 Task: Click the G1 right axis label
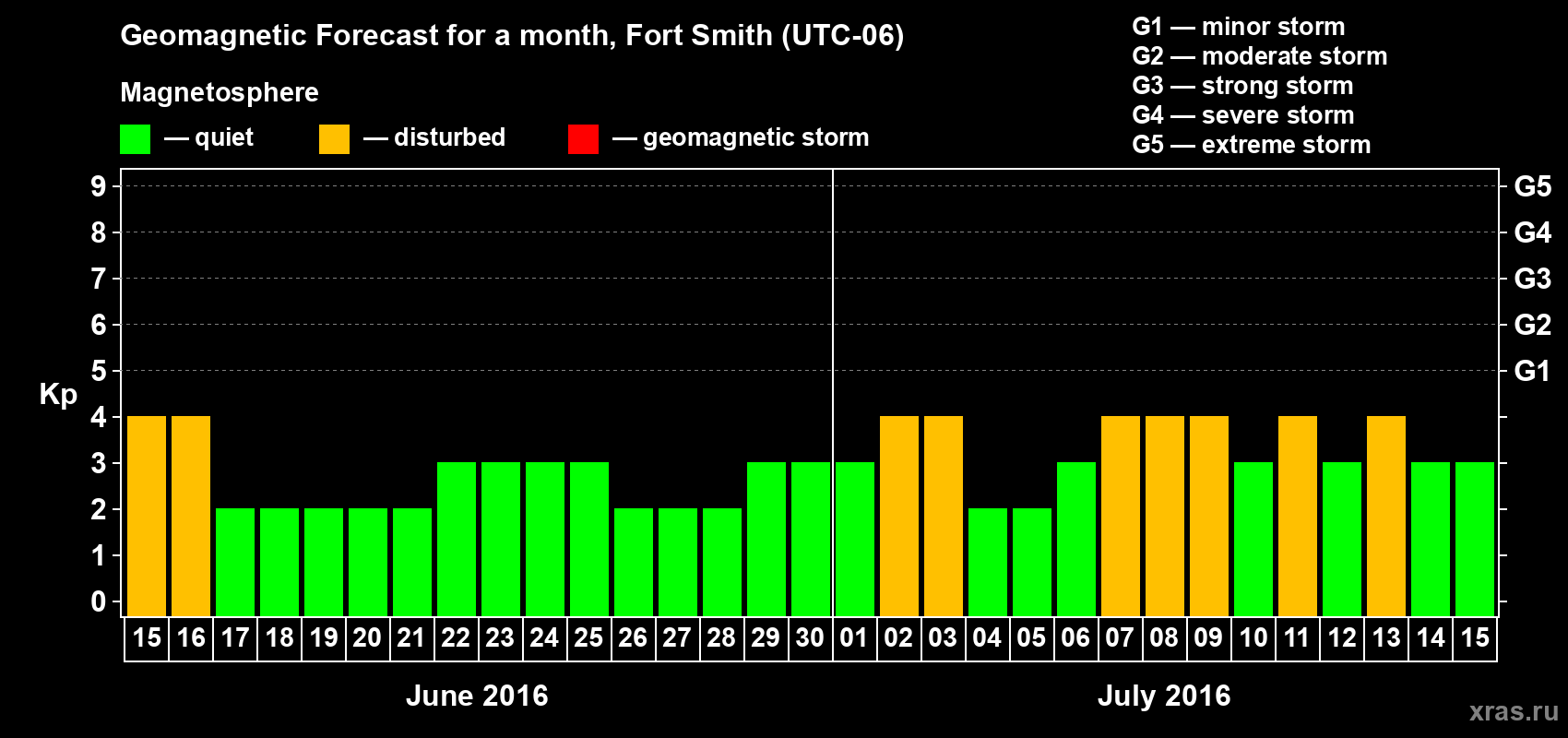click(1533, 371)
